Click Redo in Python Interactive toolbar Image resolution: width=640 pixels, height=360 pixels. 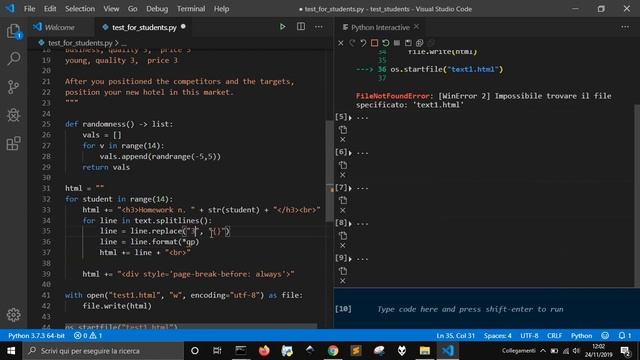tap(352, 43)
